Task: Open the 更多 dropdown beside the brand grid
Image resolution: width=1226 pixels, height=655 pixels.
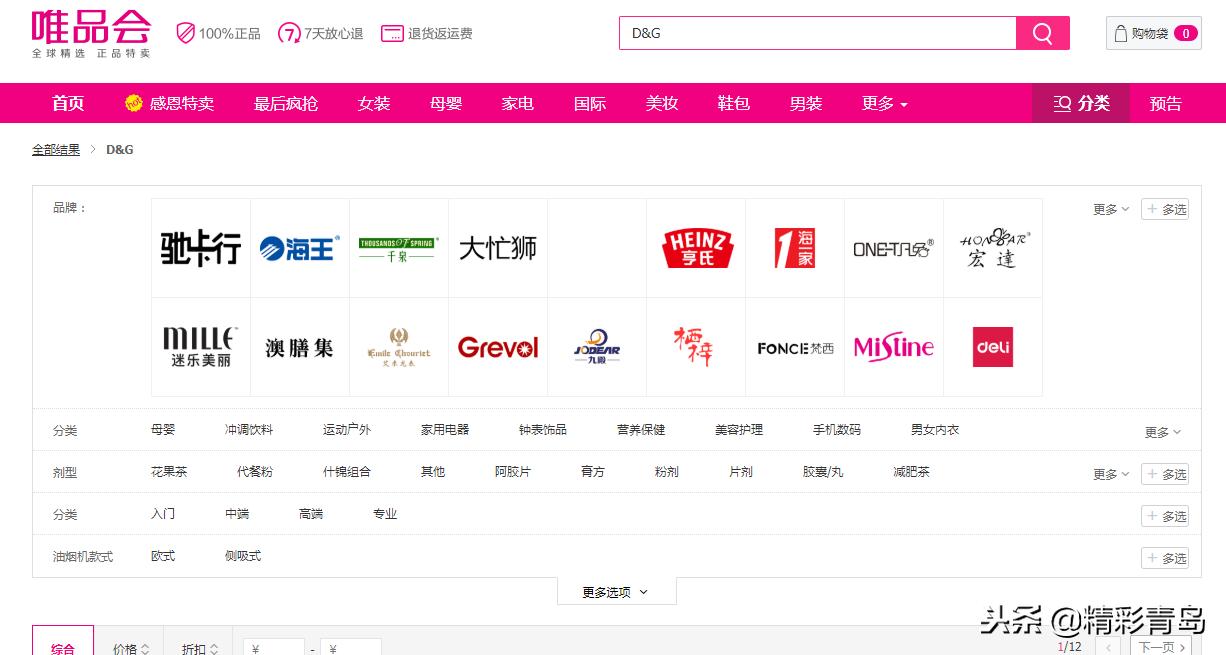Action: 1109,209
